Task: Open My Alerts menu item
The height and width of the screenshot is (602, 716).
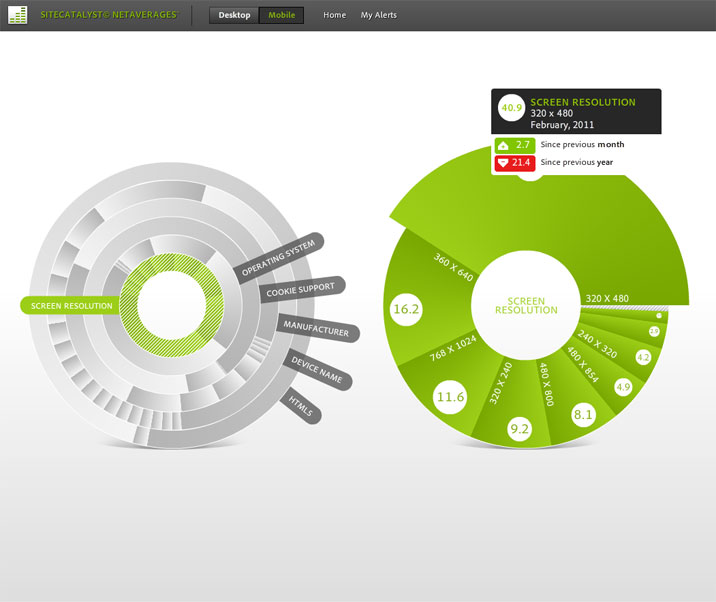Action: [379, 15]
